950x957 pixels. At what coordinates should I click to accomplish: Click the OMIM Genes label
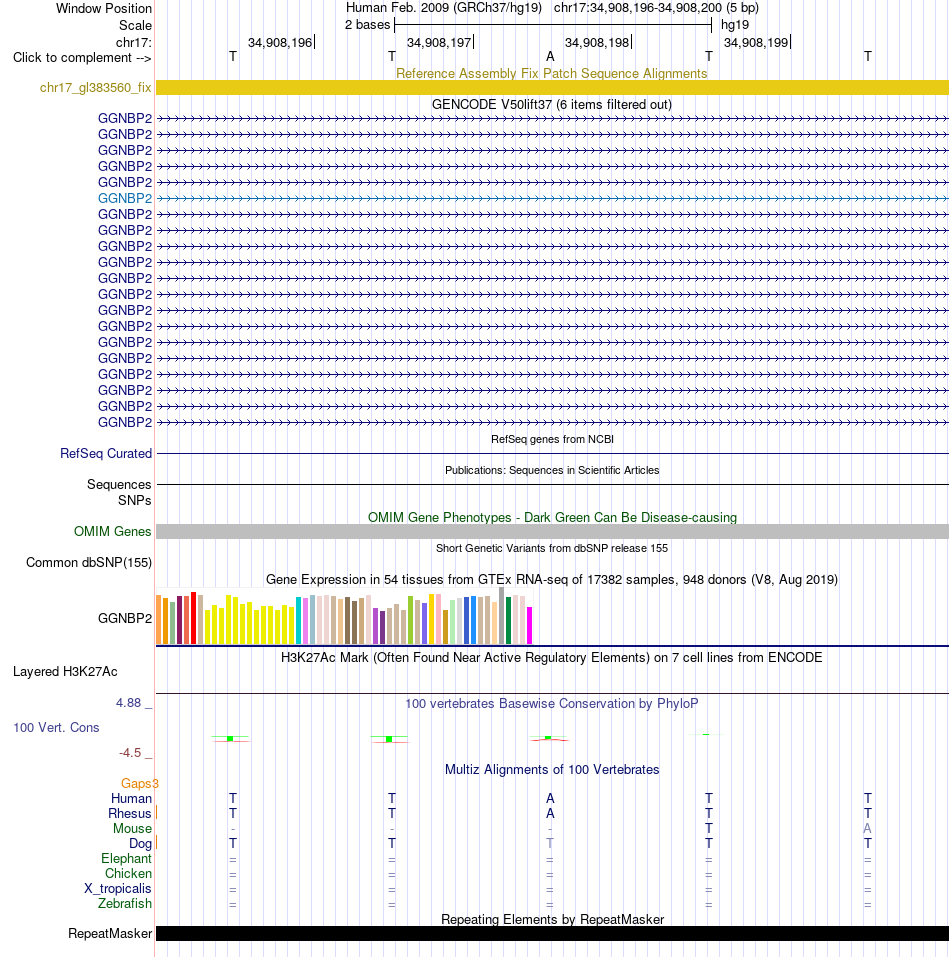(112, 532)
